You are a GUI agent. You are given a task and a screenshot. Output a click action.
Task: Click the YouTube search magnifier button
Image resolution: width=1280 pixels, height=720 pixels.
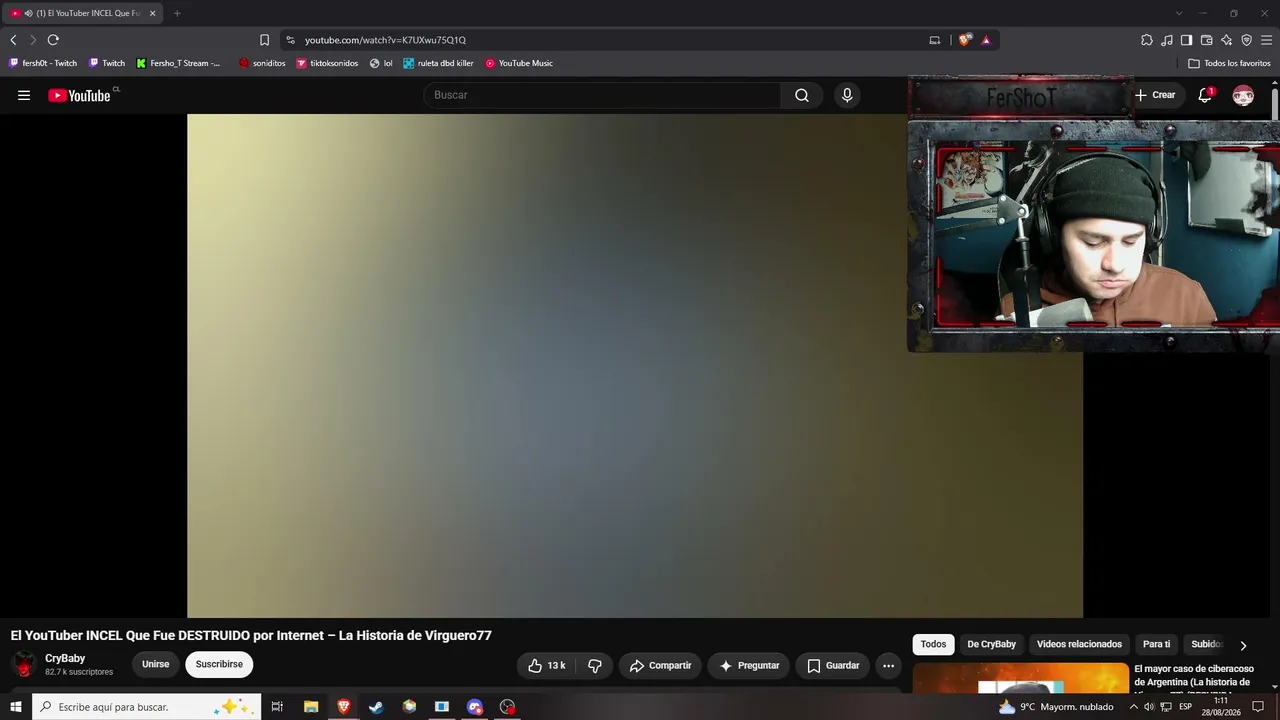[x=802, y=95]
